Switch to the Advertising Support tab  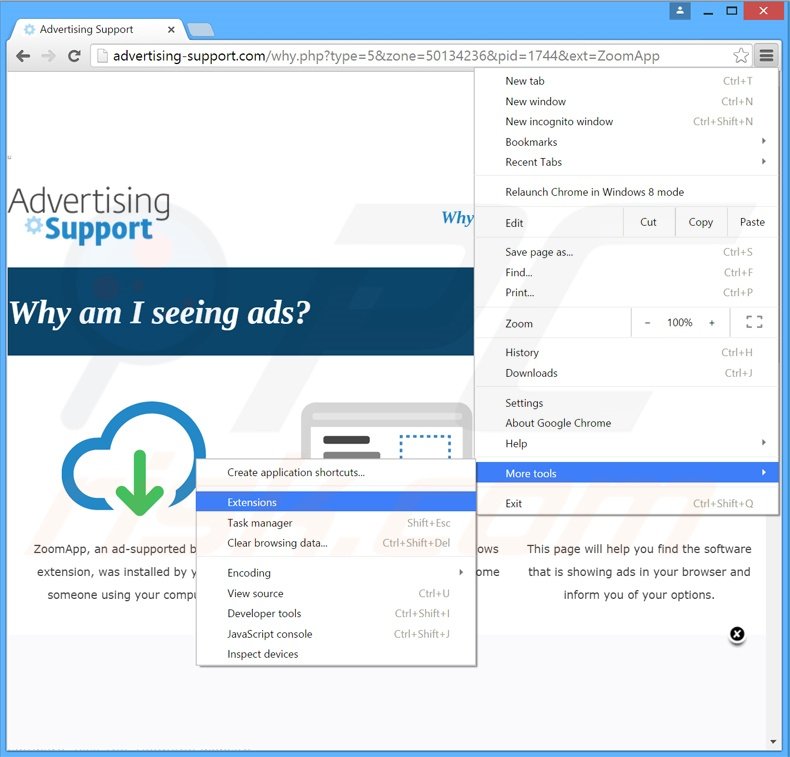[x=98, y=30]
